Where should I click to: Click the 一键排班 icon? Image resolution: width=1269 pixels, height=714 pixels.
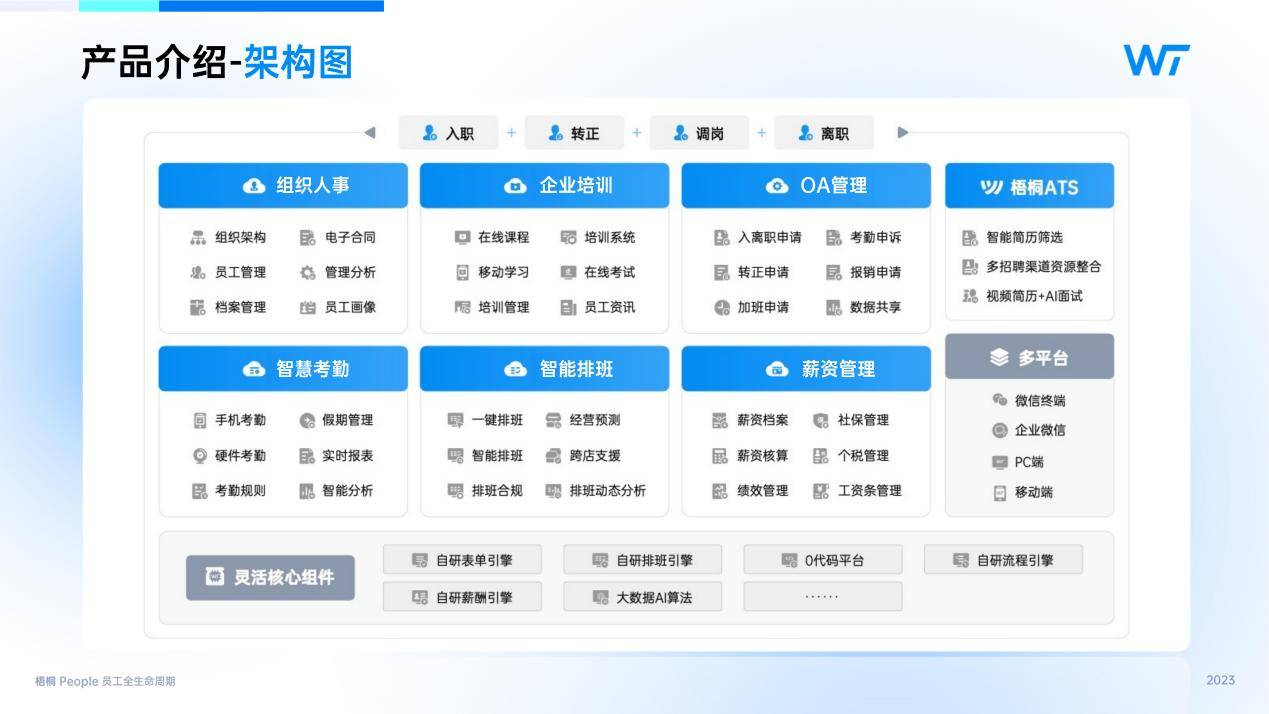[456, 421]
